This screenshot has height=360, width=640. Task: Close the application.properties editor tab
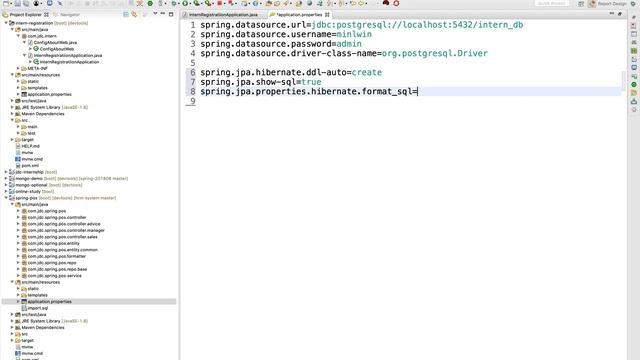[x=327, y=15]
